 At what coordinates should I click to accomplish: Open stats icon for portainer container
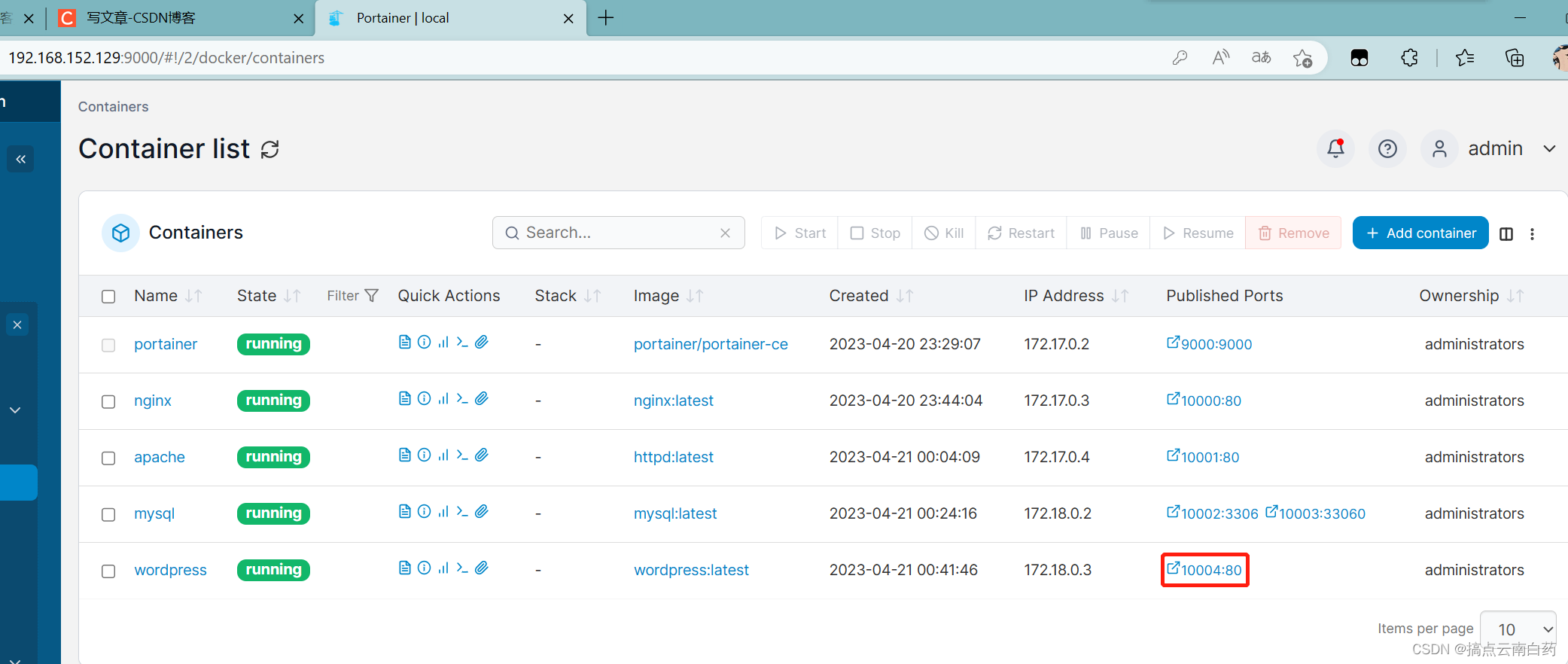coord(443,343)
